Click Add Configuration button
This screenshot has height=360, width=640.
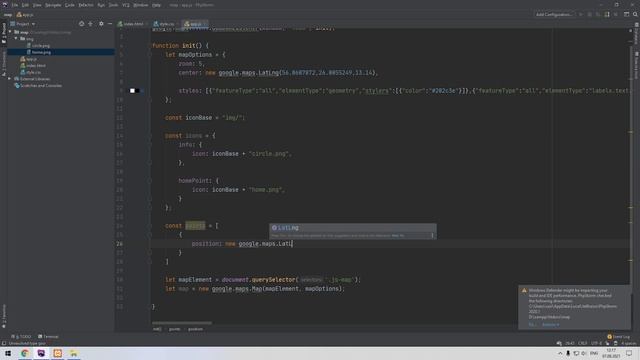point(553,14)
